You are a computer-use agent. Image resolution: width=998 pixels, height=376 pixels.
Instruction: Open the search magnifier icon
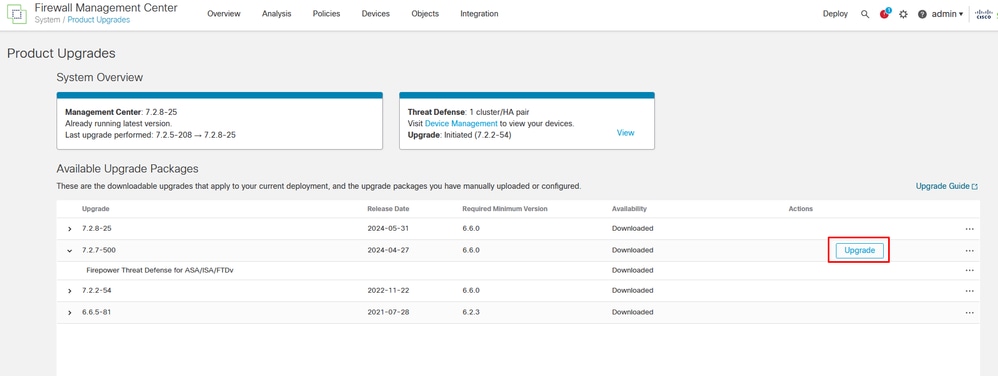coord(864,14)
